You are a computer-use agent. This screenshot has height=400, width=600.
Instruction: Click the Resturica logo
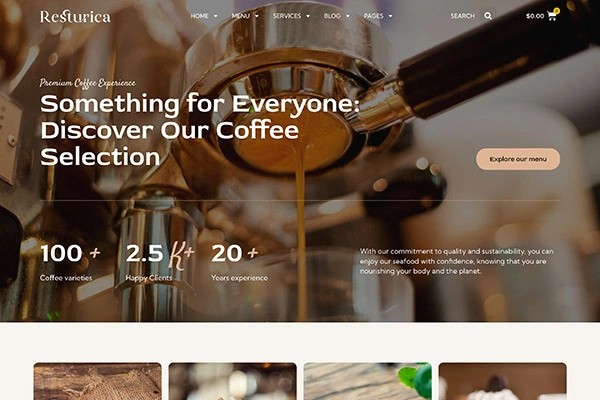75,16
